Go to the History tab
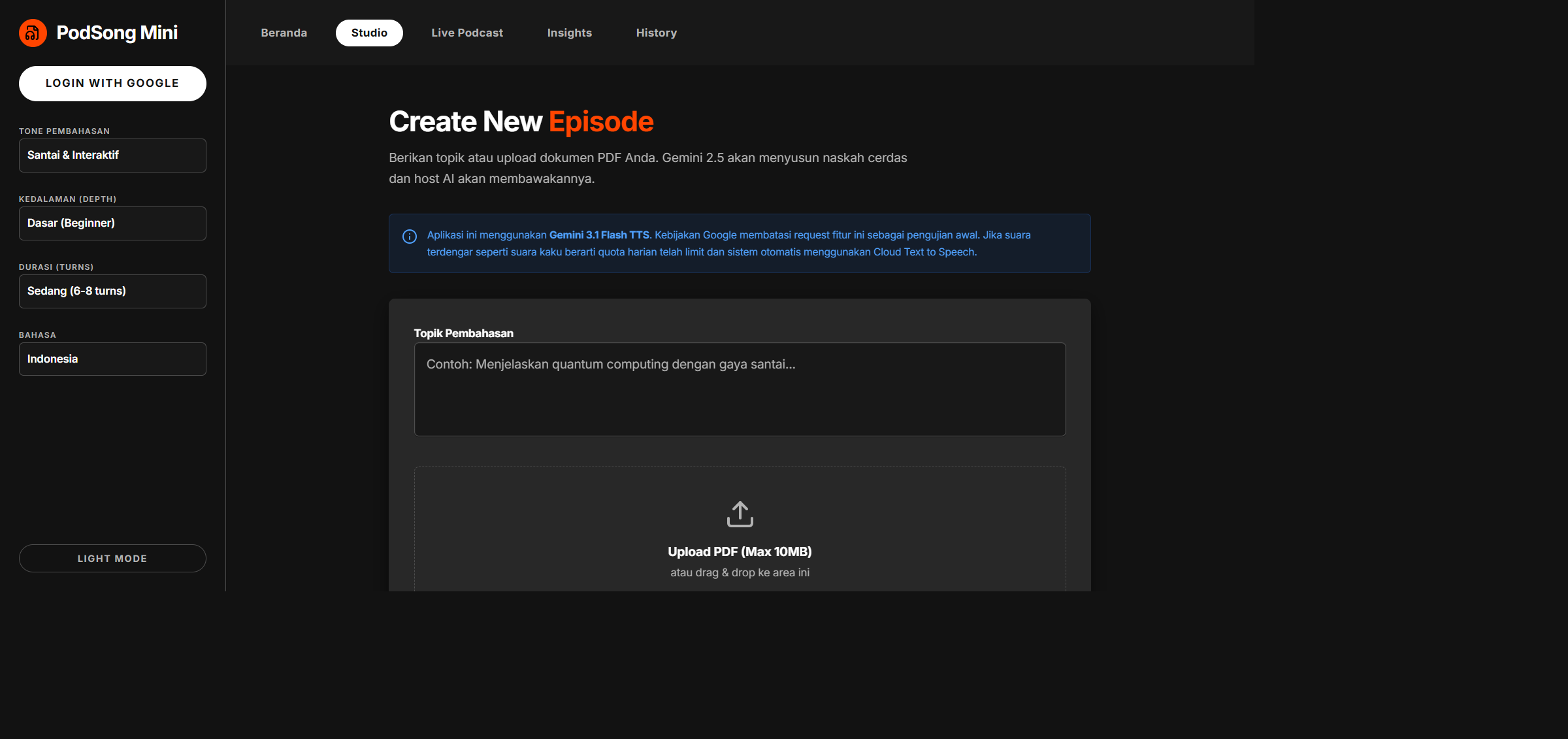This screenshot has width=1568, height=739. pos(656,33)
